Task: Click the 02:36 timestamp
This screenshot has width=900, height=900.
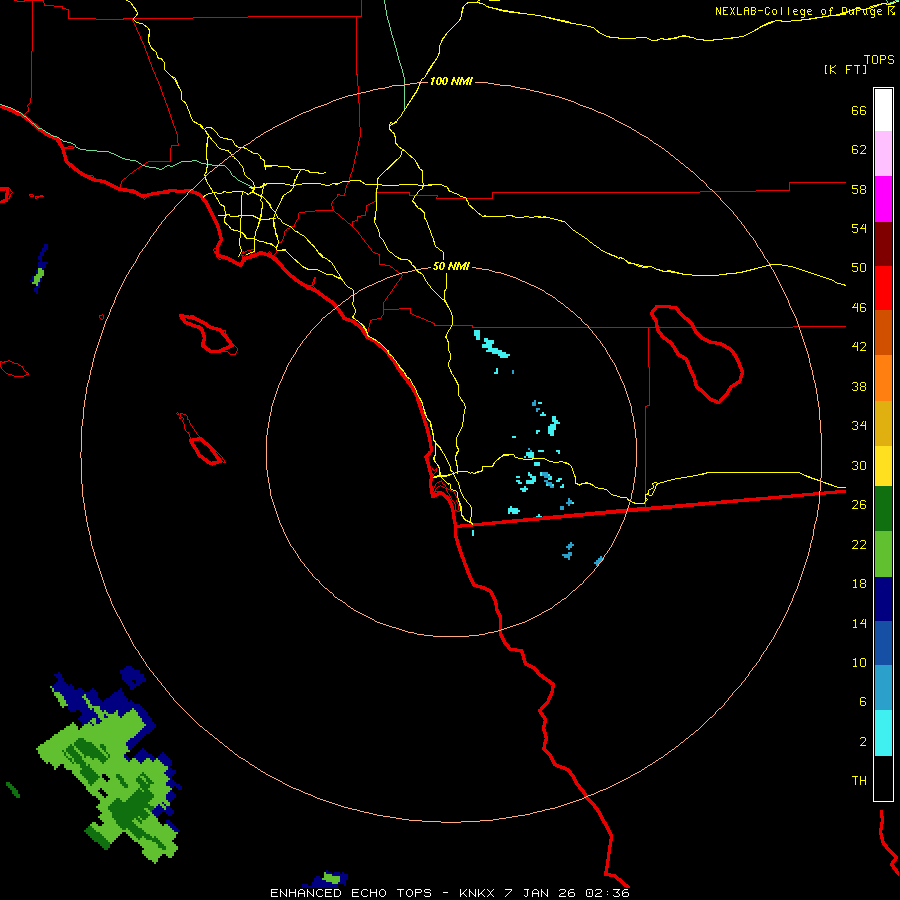Action: coord(607,893)
